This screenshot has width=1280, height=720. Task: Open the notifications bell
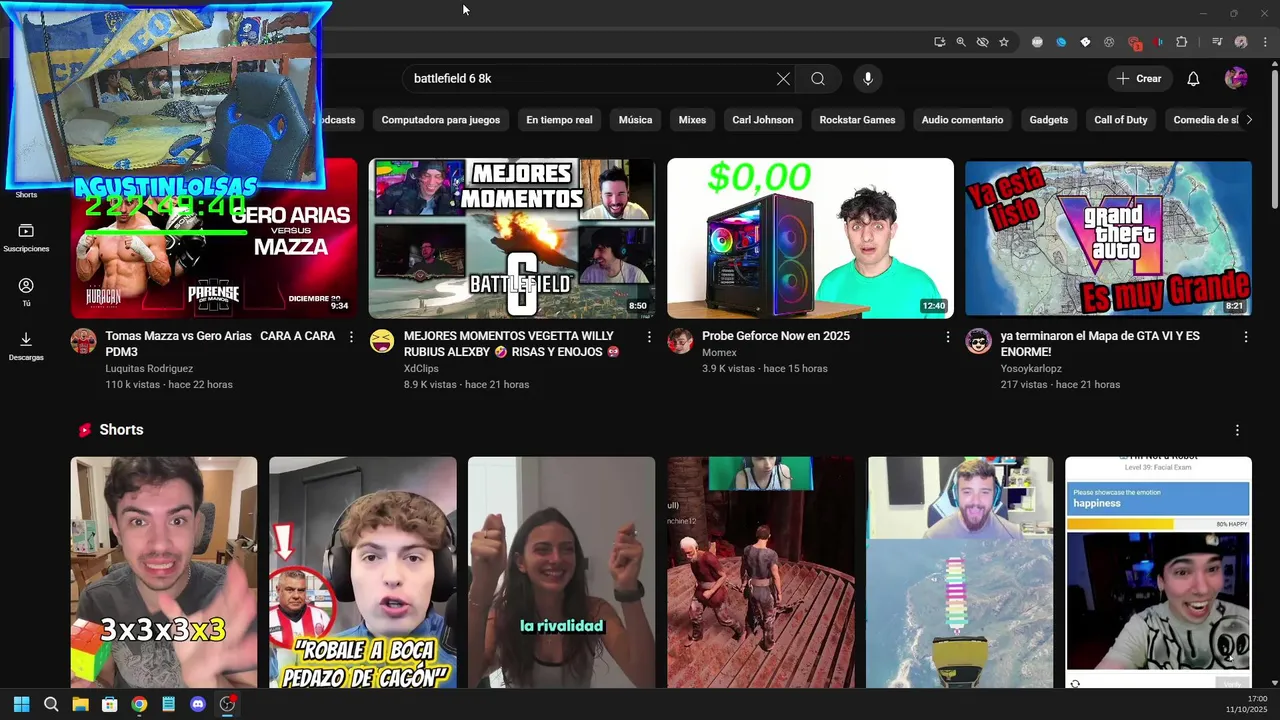point(1193,79)
